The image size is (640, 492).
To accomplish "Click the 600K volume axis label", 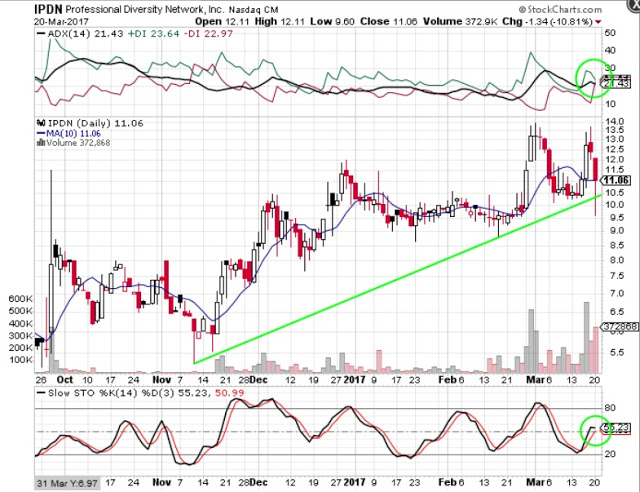I will [20, 299].
